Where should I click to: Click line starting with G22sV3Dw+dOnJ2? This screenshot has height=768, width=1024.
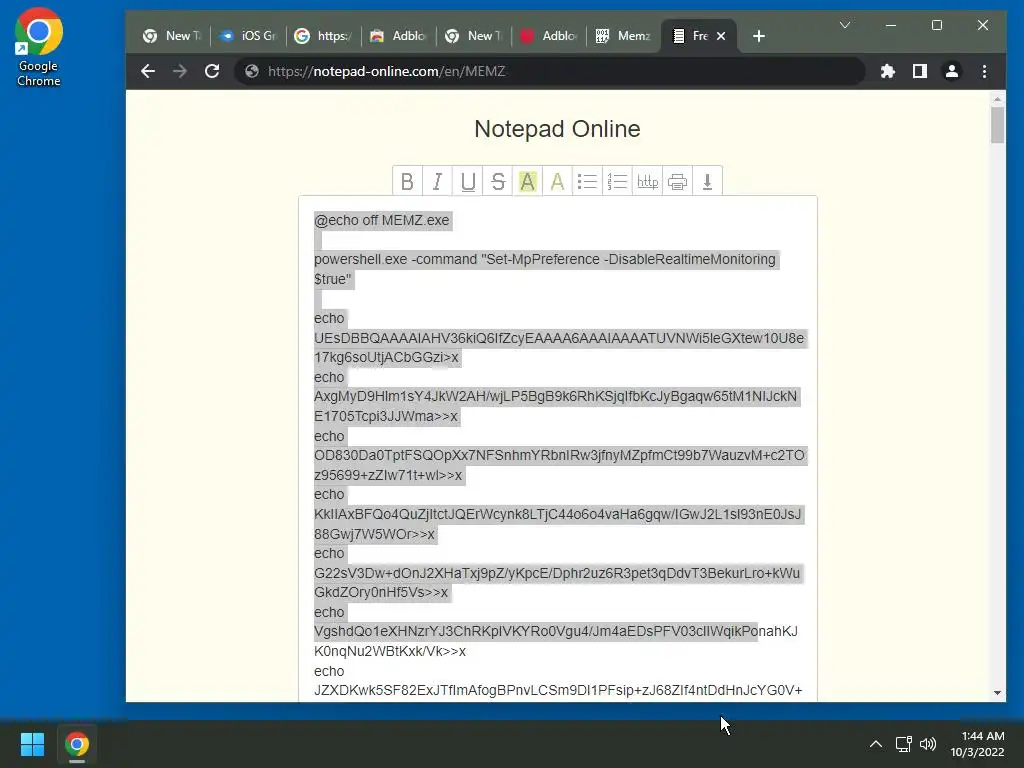coord(557,573)
